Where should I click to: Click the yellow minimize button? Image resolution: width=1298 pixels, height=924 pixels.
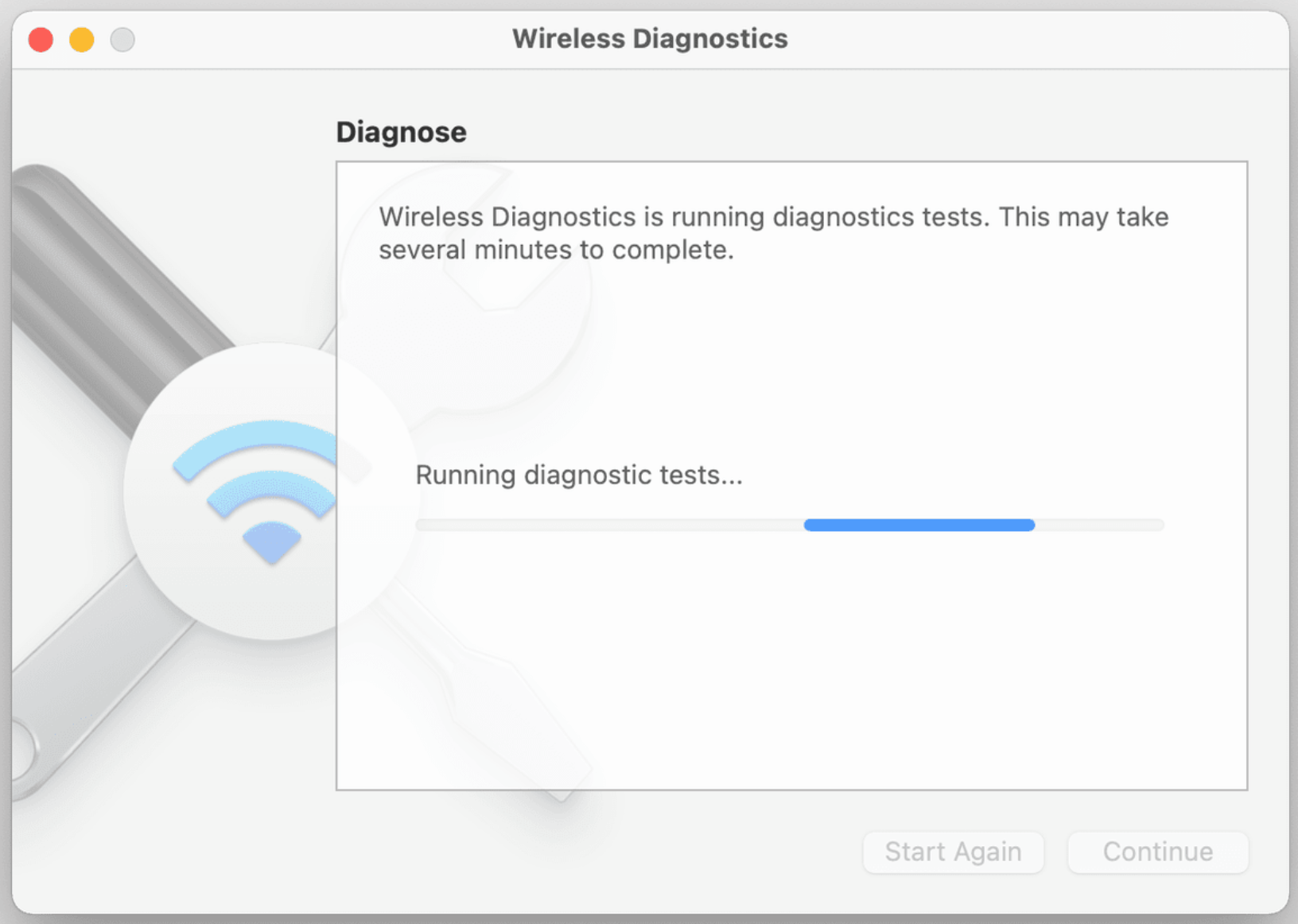pyautogui.click(x=81, y=39)
